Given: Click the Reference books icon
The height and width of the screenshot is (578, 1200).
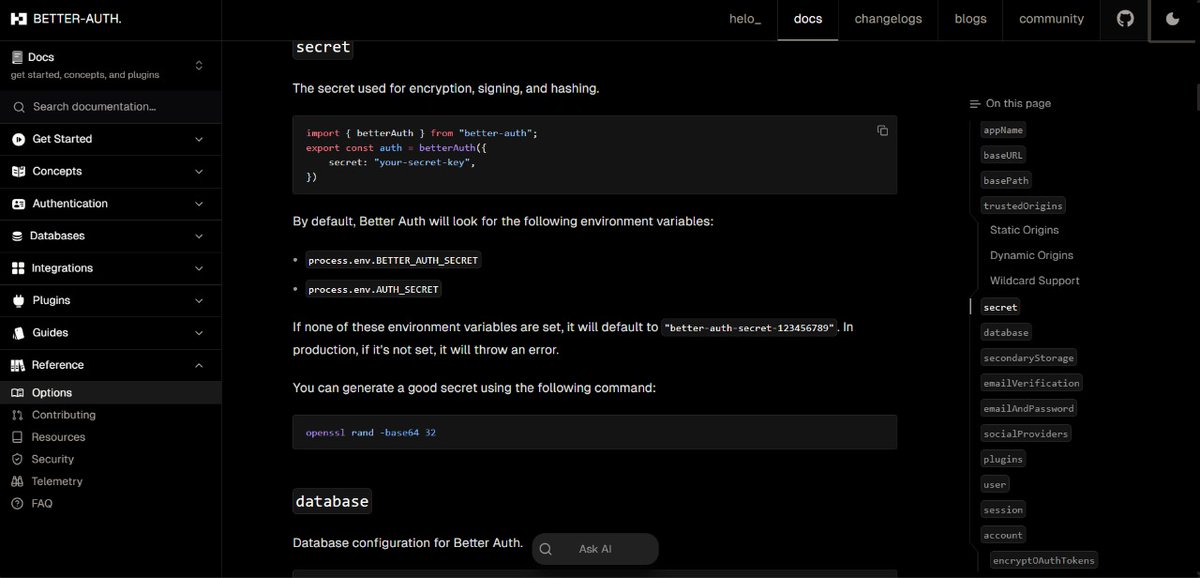Looking at the screenshot, I should point(19,365).
